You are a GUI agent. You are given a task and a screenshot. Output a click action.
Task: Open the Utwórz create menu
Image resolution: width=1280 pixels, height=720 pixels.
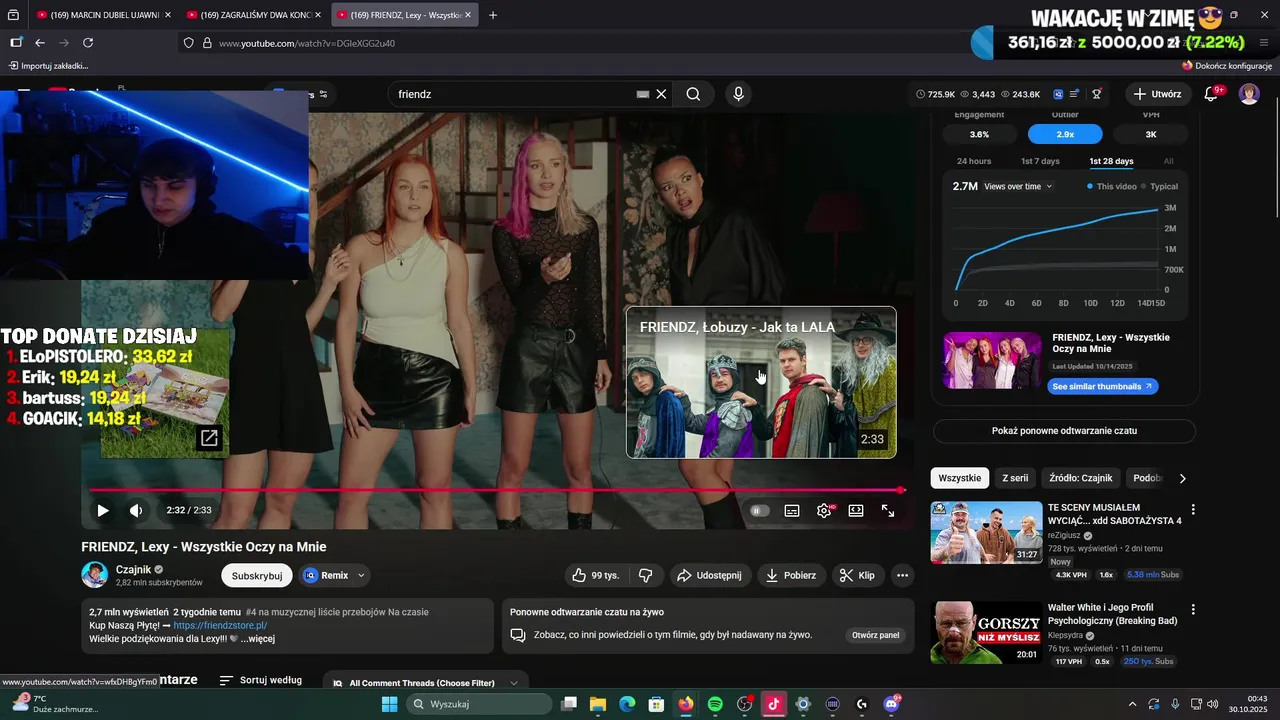(1158, 94)
